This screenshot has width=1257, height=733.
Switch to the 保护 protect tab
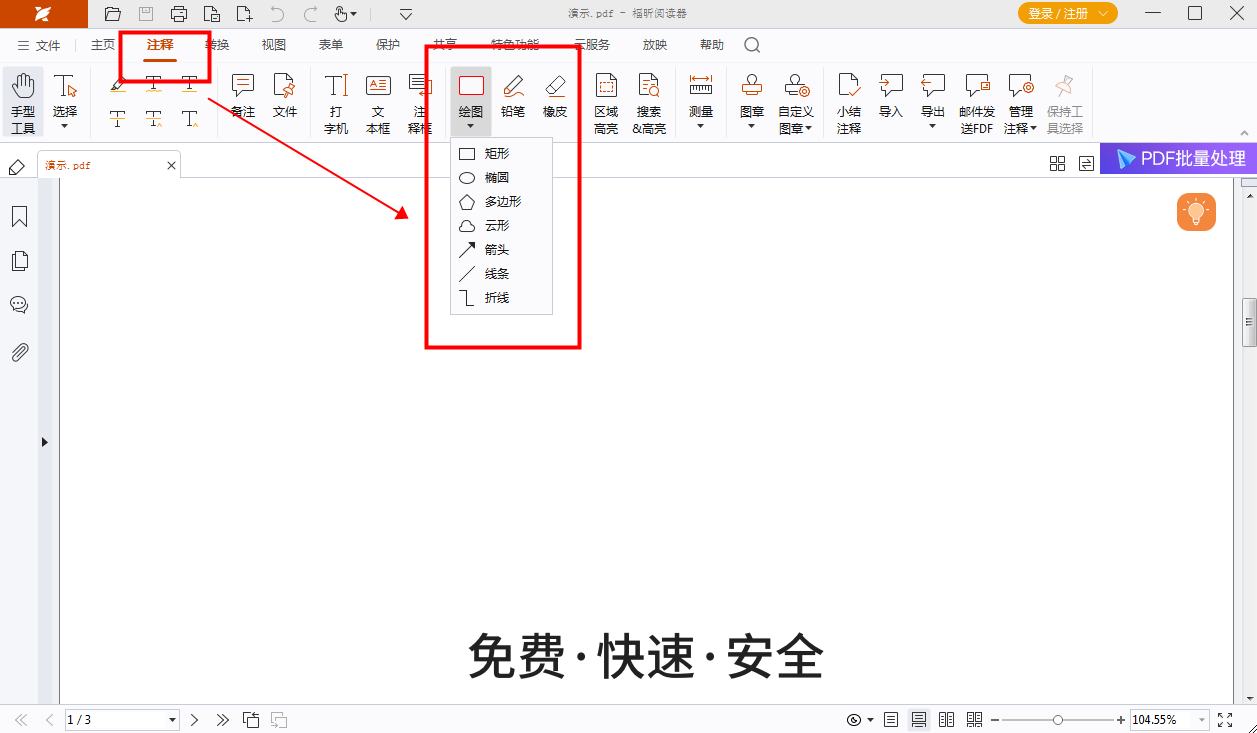point(388,45)
